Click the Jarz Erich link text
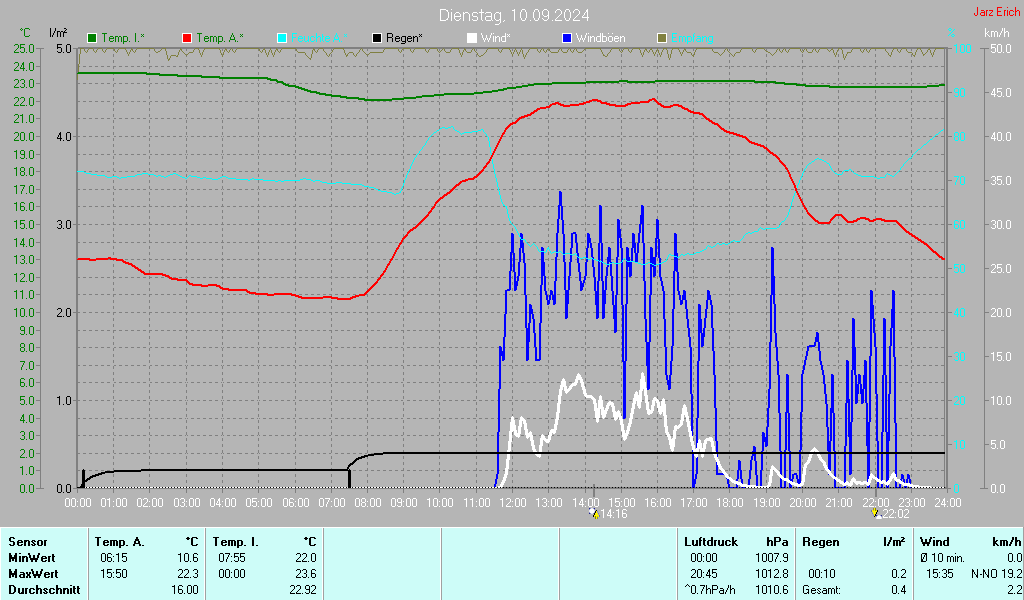Image resolution: width=1024 pixels, height=600 pixels. coord(996,12)
